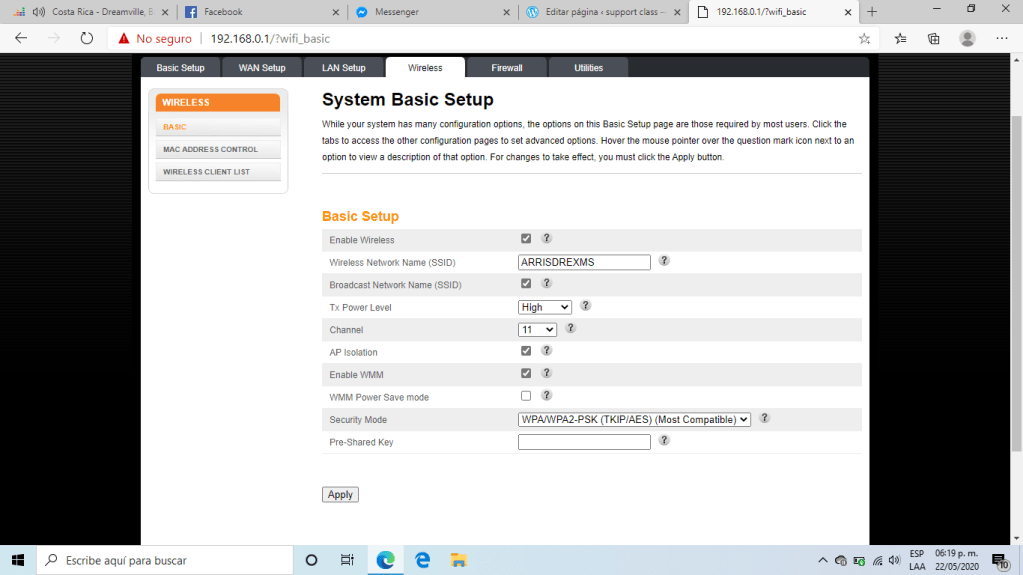Click question mark next to Tx Power Level

click(x=586, y=306)
